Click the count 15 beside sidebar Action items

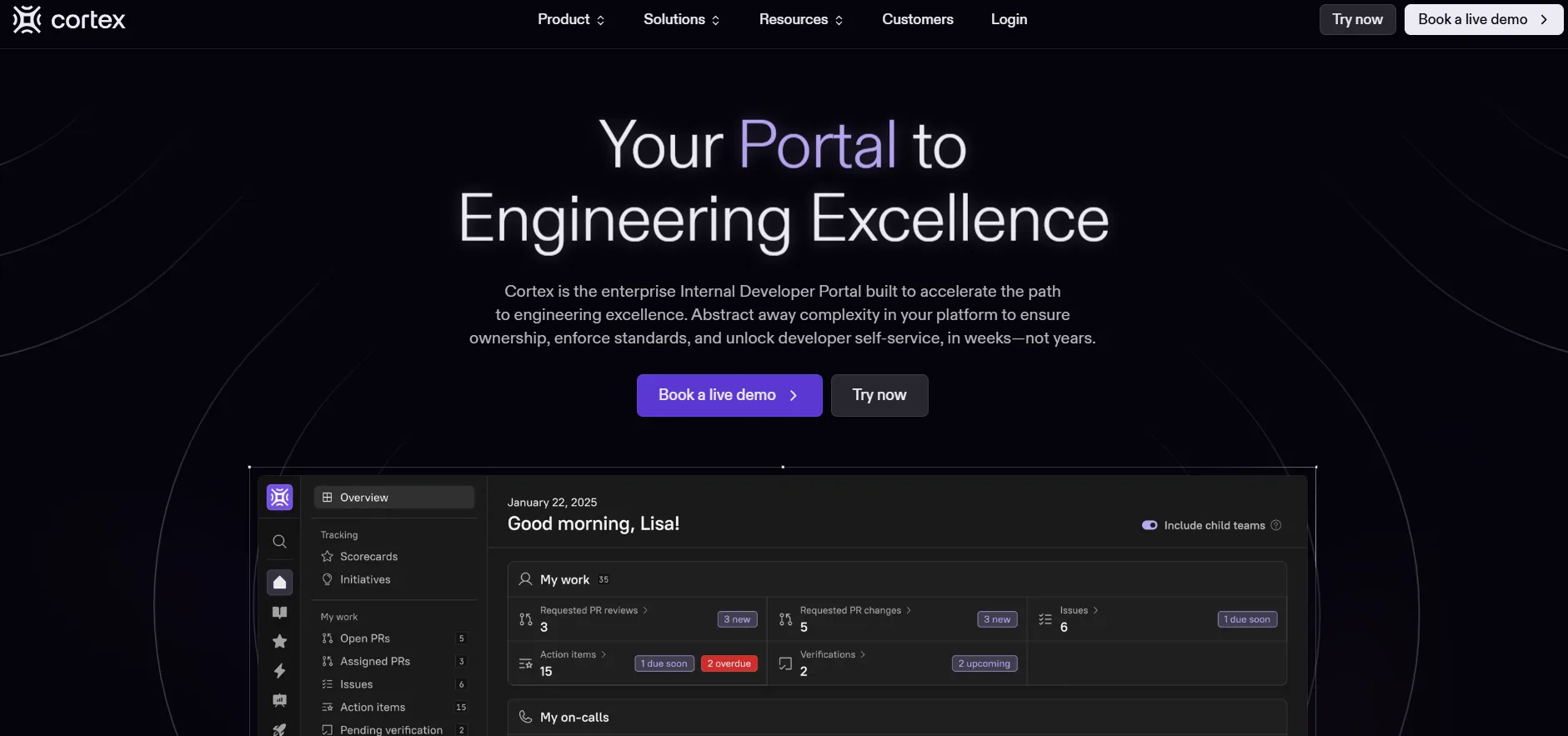click(x=461, y=707)
